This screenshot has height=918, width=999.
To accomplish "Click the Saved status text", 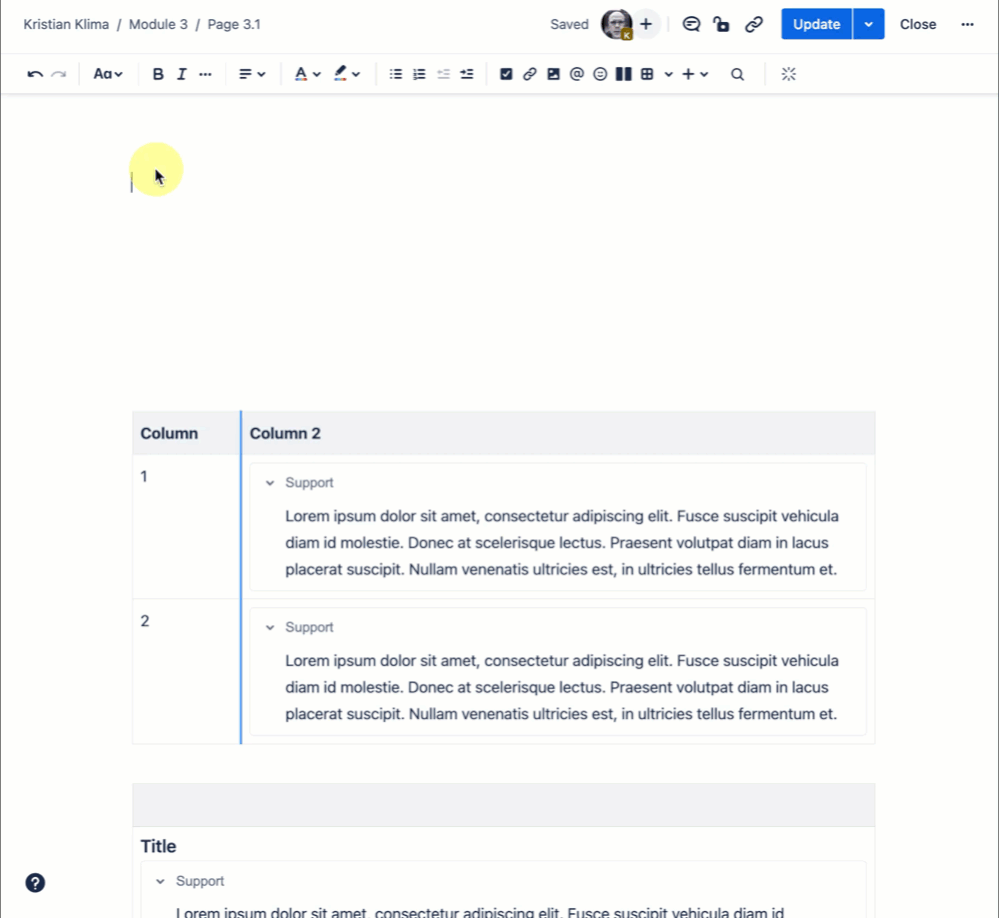I will (569, 24).
